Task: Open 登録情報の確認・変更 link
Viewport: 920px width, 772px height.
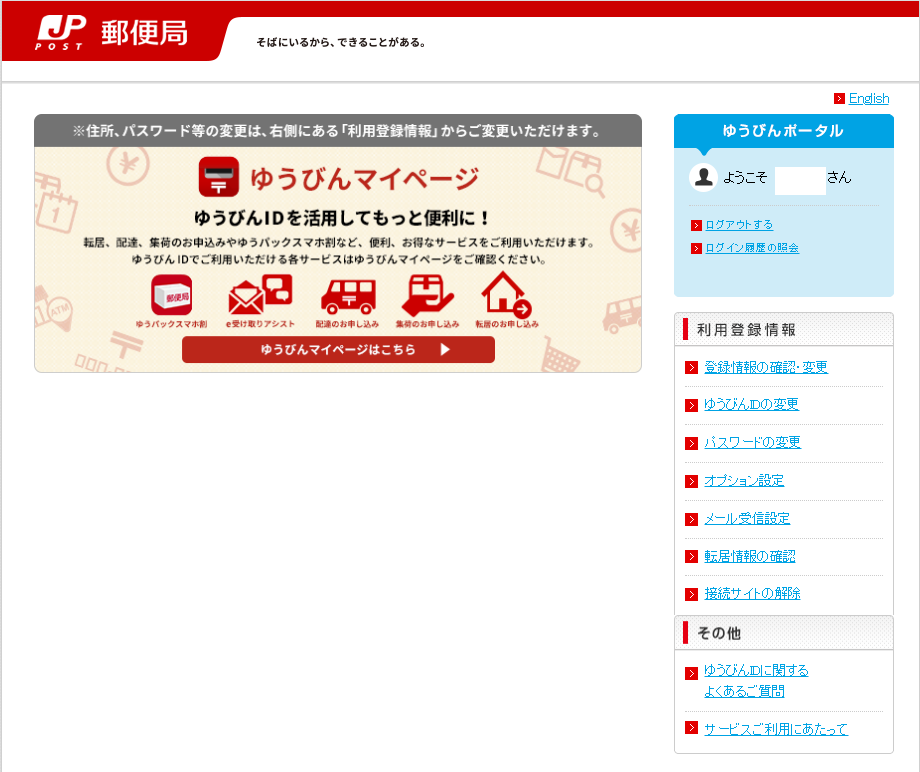Action: point(766,367)
